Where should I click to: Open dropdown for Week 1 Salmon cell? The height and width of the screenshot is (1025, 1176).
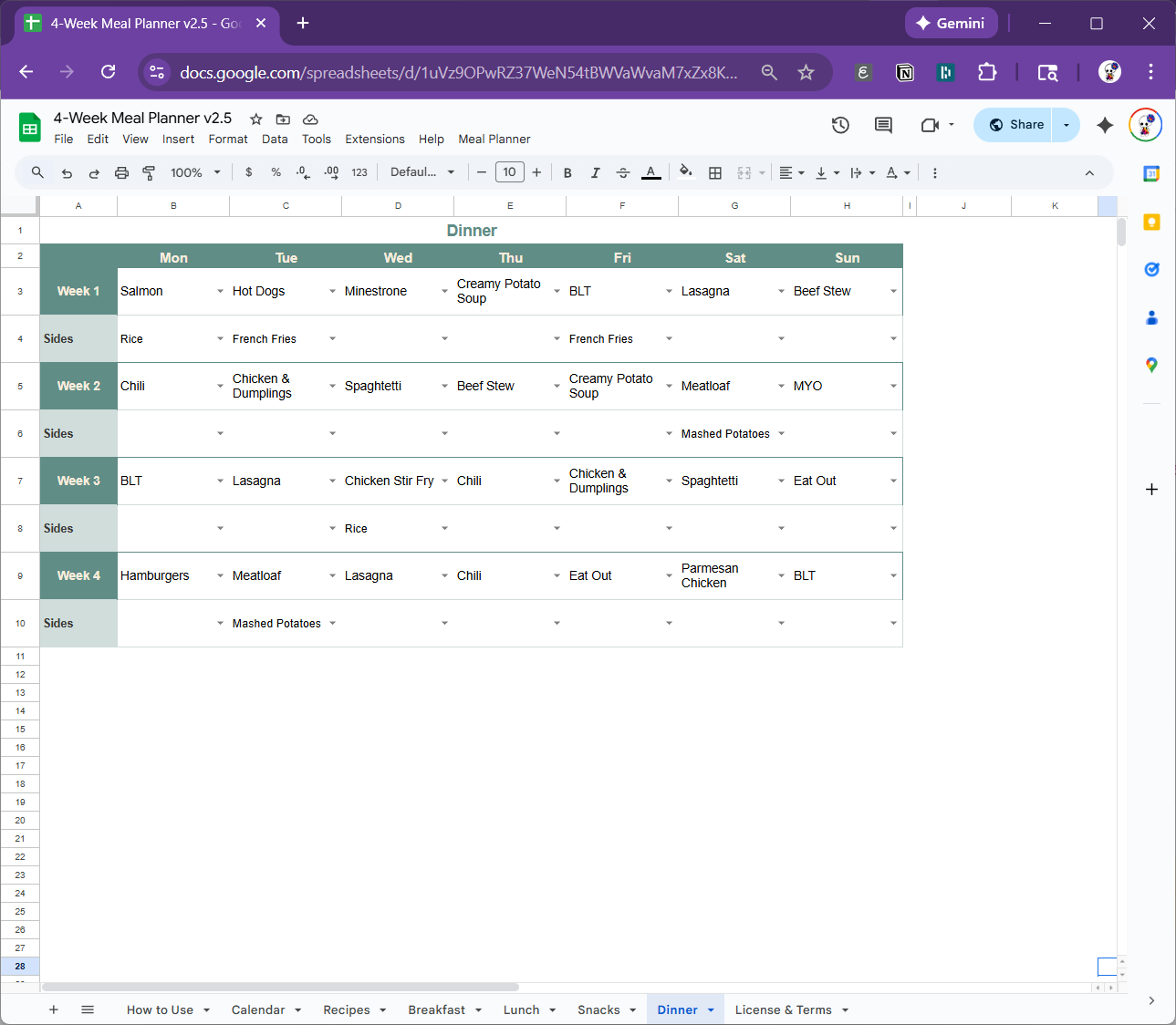[220, 292]
